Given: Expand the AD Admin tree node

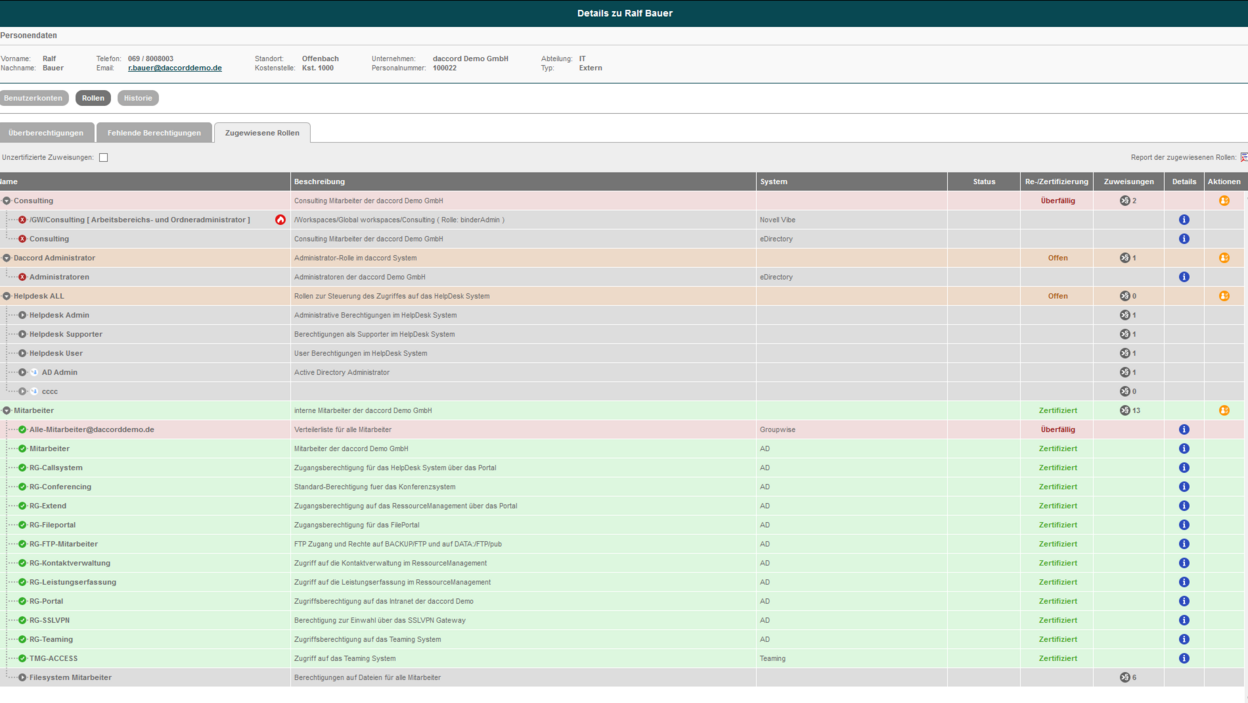Looking at the screenshot, I should (x=22, y=373).
